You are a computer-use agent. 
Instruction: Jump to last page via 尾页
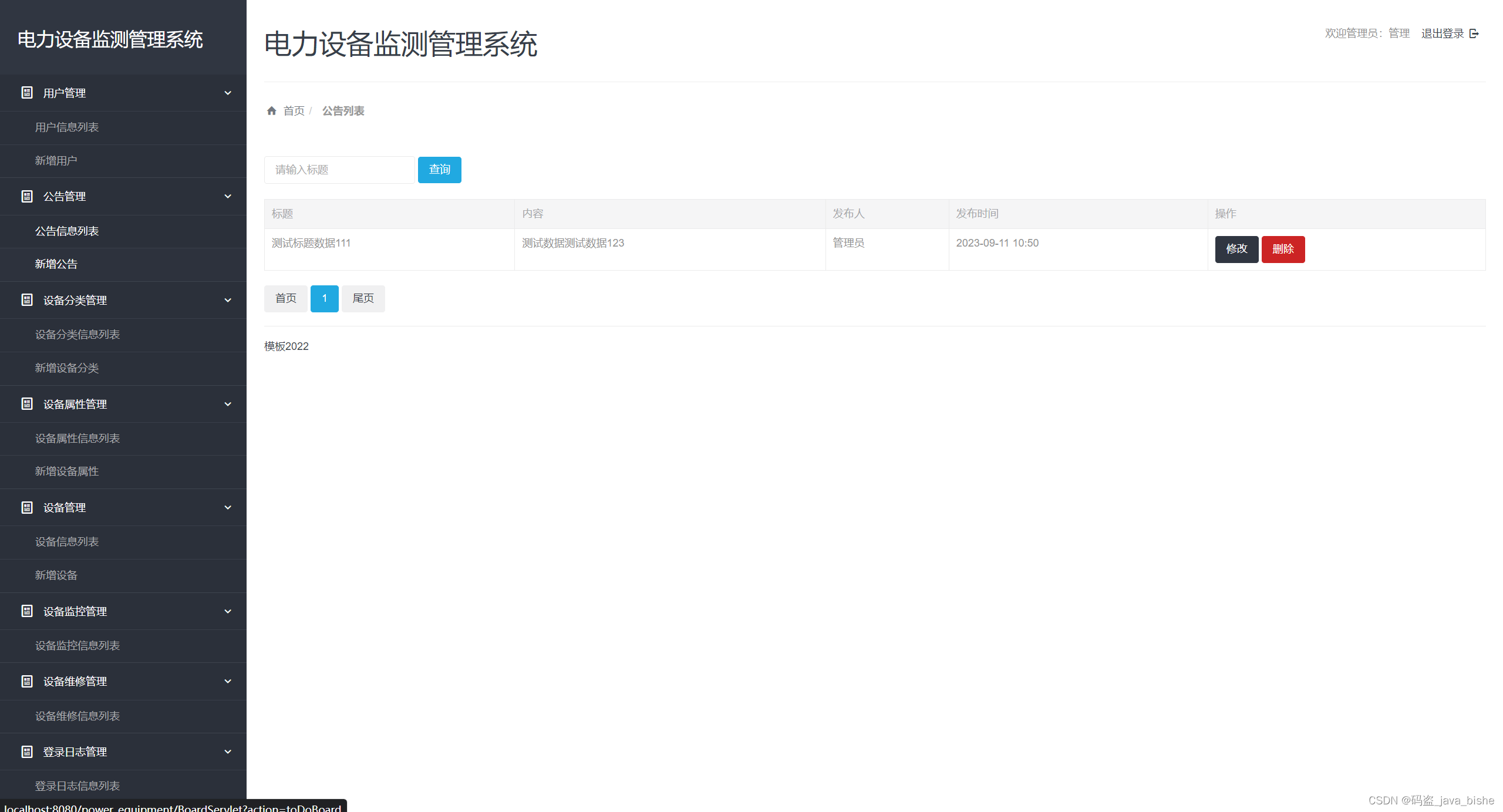coord(363,298)
